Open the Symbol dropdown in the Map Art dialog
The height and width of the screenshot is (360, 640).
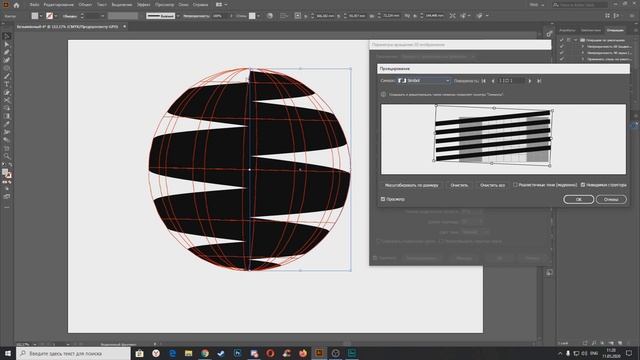coord(424,81)
